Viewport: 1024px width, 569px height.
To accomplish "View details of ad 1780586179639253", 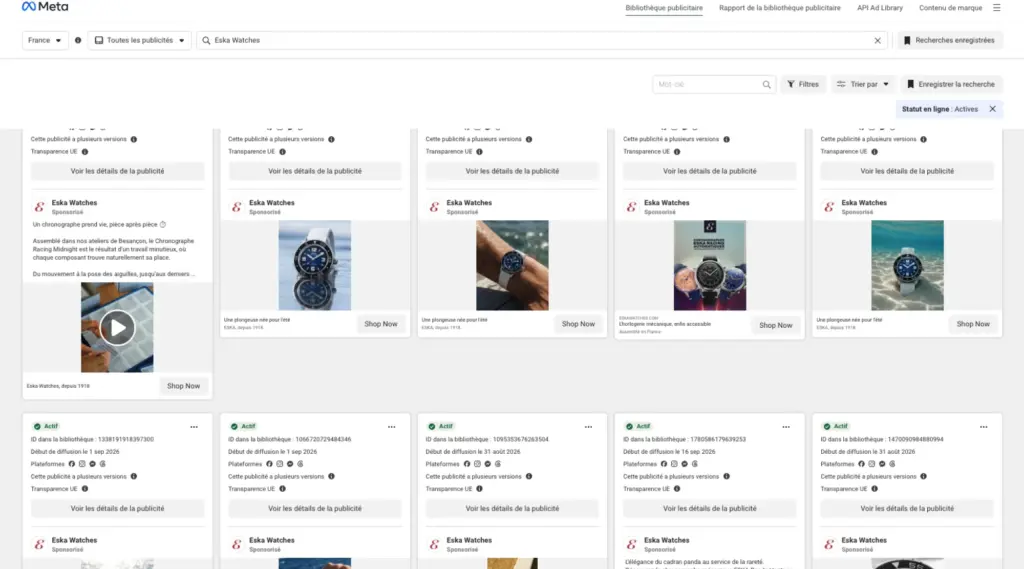I will [x=709, y=508].
